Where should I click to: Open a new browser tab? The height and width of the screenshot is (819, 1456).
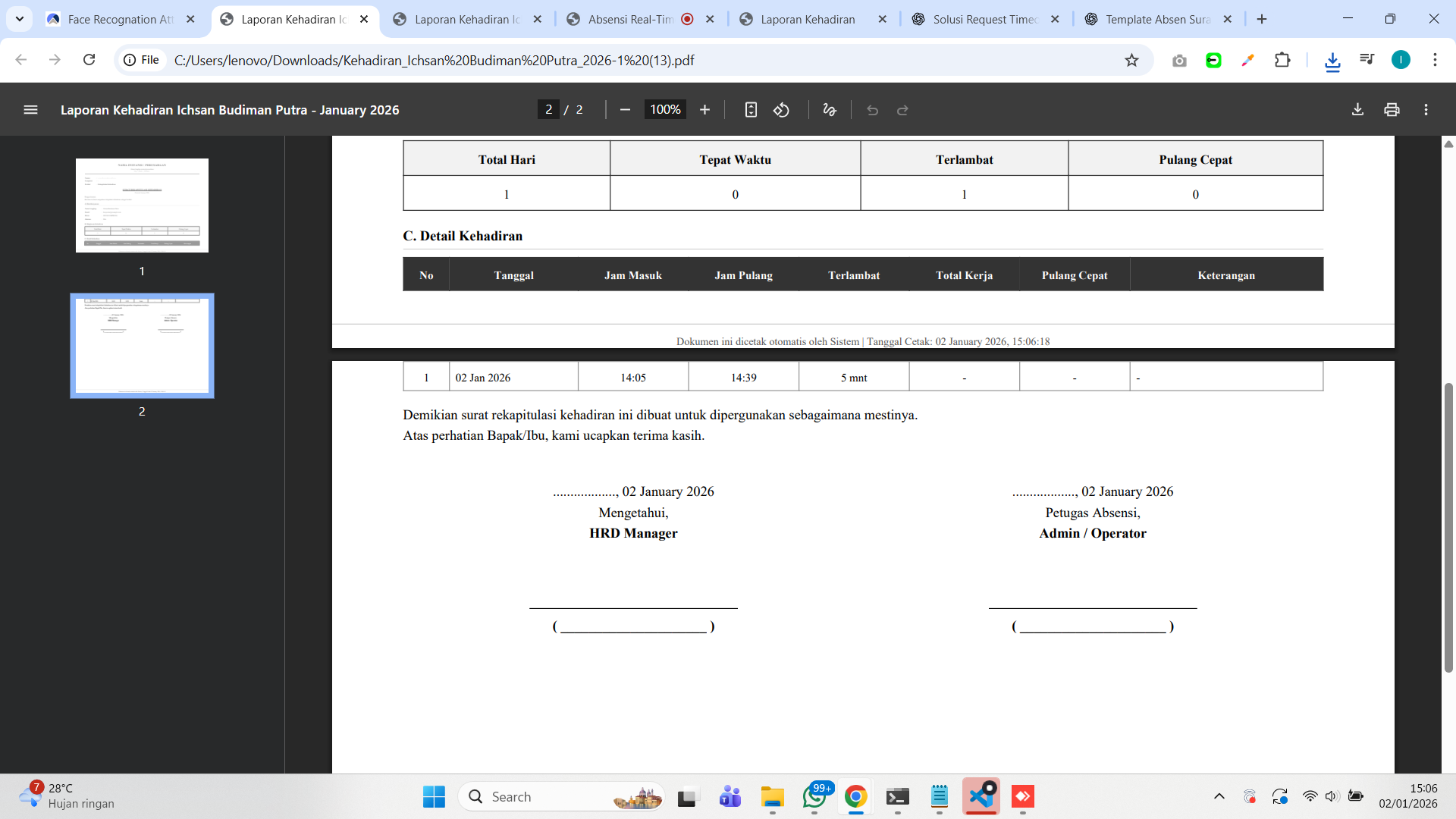click(1262, 19)
